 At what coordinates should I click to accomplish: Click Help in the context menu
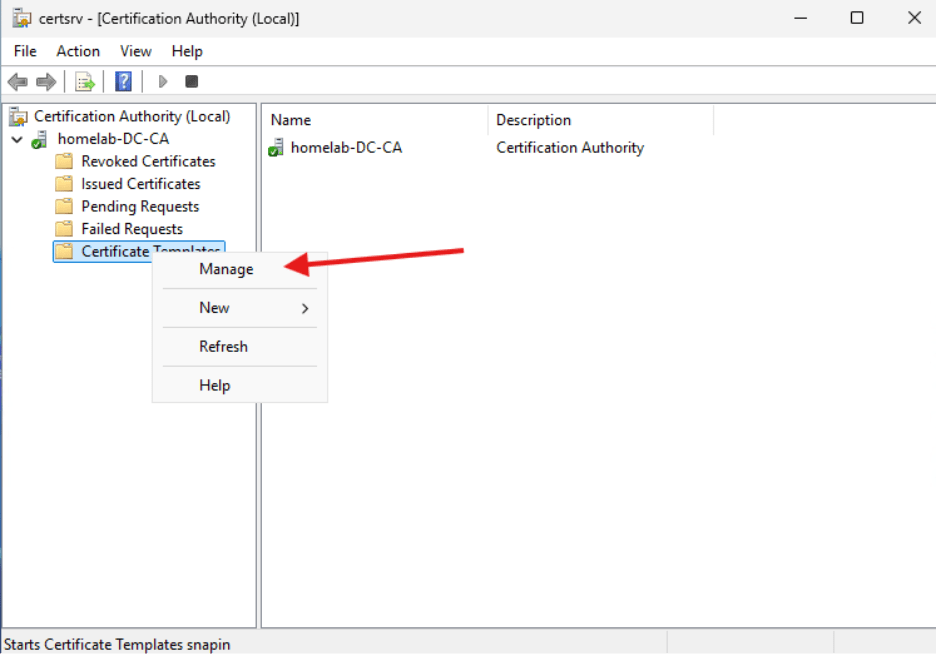[x=214, y=385]
